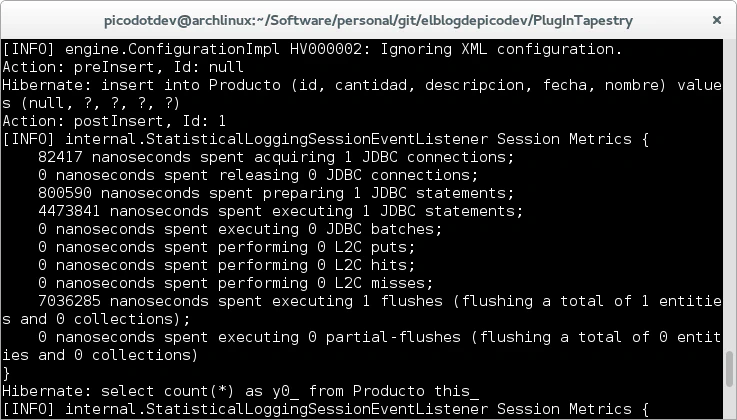The image size is (737, 420).
Task: Click the 'Hibernate: select count(*)' line
Action: point(240,391)
